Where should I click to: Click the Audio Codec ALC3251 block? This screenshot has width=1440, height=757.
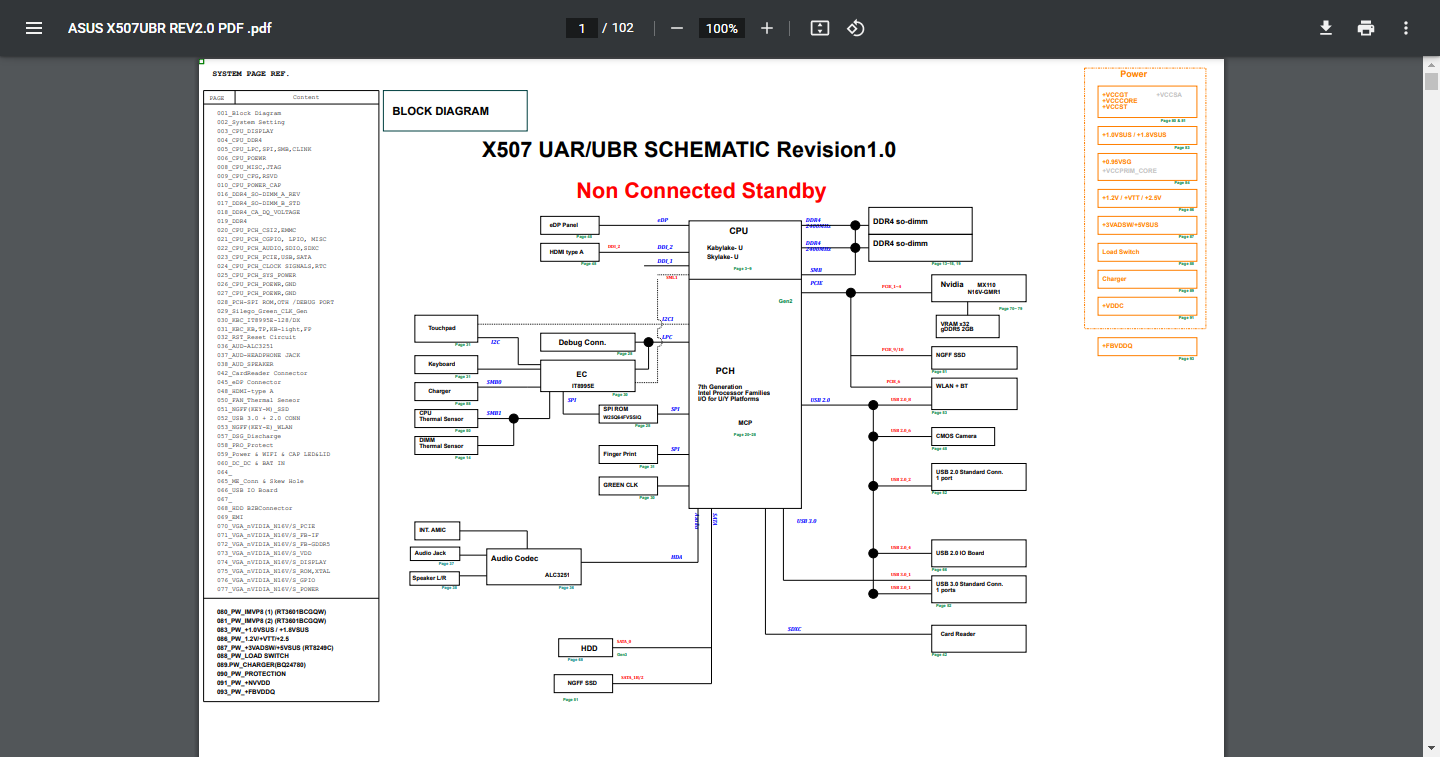[534, 566]
